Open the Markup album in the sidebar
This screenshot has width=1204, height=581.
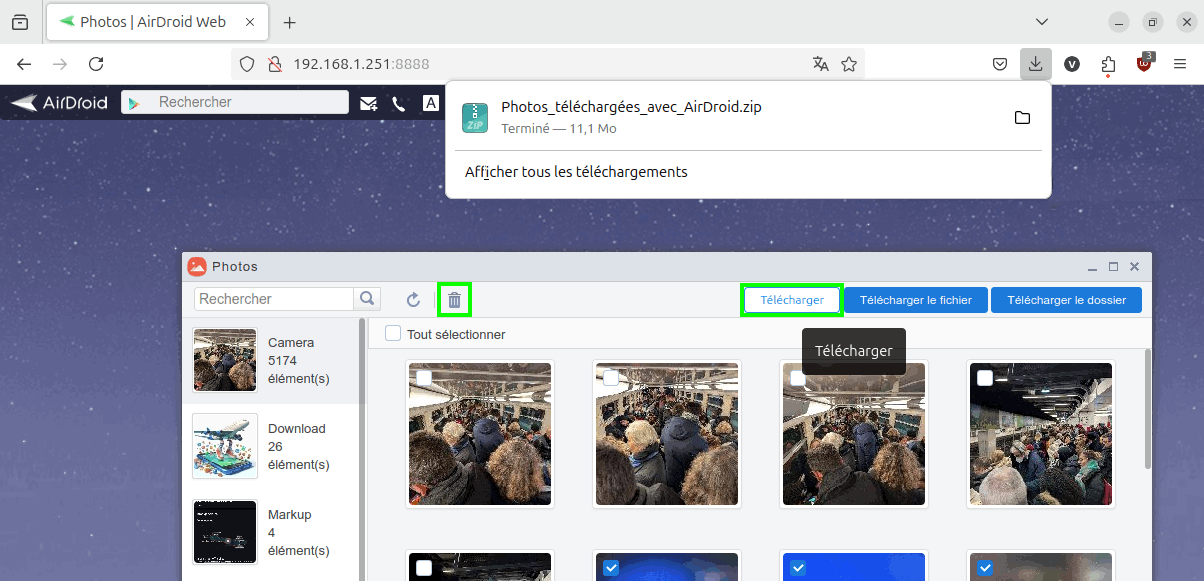(x=271, y=533)
